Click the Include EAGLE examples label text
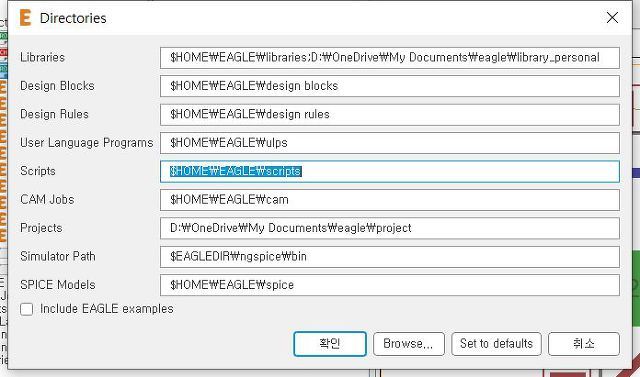The width and height of the screenshot is (640, 377). click(107, 309)
